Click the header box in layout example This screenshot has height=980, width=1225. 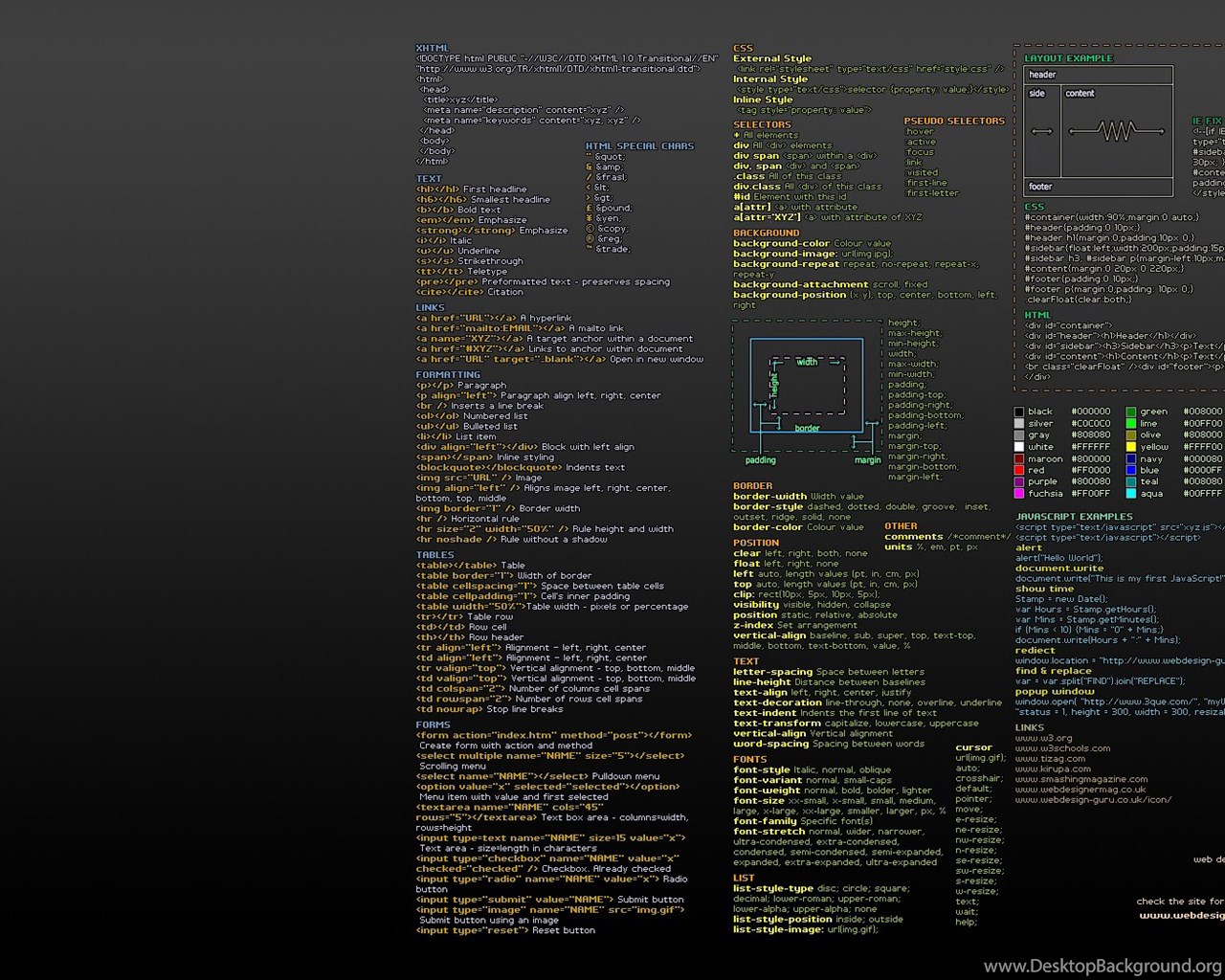tap(1099, 75)
